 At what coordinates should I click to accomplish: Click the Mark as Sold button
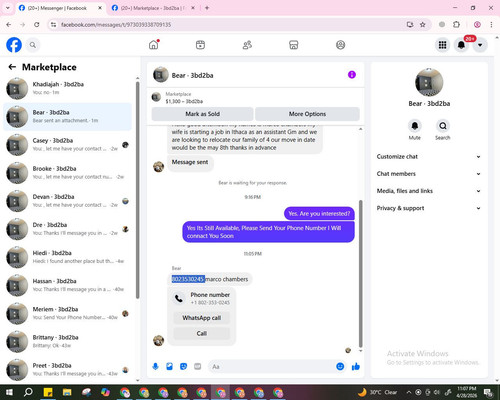tap(202, 114)
